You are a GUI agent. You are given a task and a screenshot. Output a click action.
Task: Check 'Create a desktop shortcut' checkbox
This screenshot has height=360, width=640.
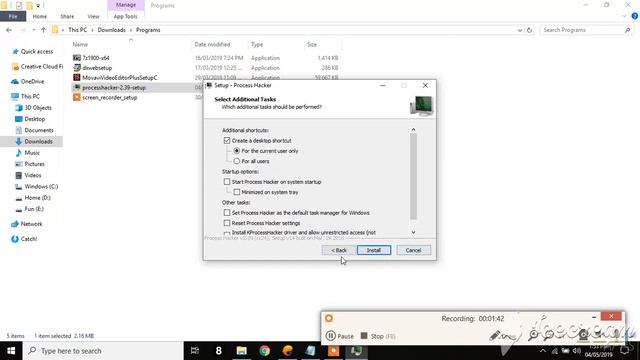tap(227, 140)
